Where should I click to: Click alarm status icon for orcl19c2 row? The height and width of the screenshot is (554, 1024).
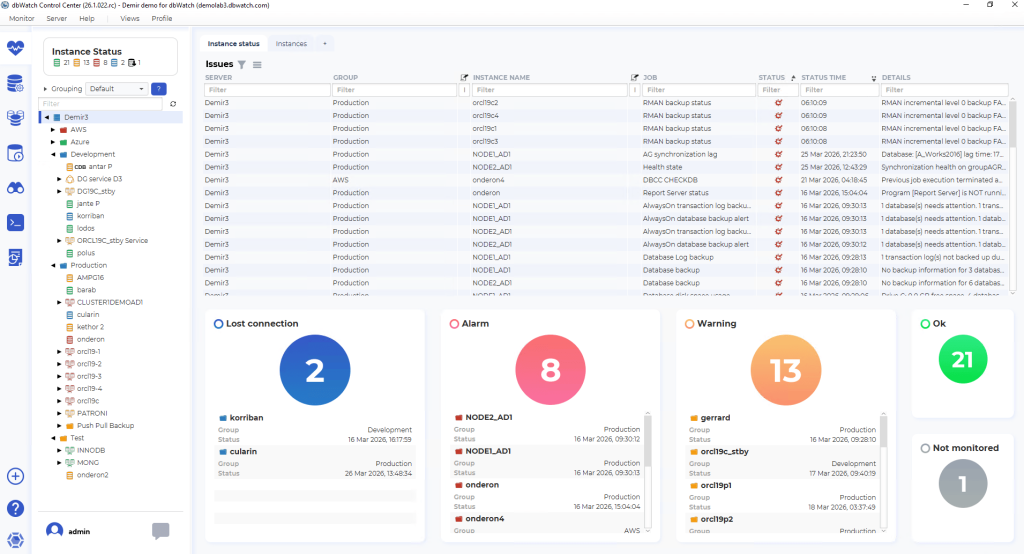point(778,103)
